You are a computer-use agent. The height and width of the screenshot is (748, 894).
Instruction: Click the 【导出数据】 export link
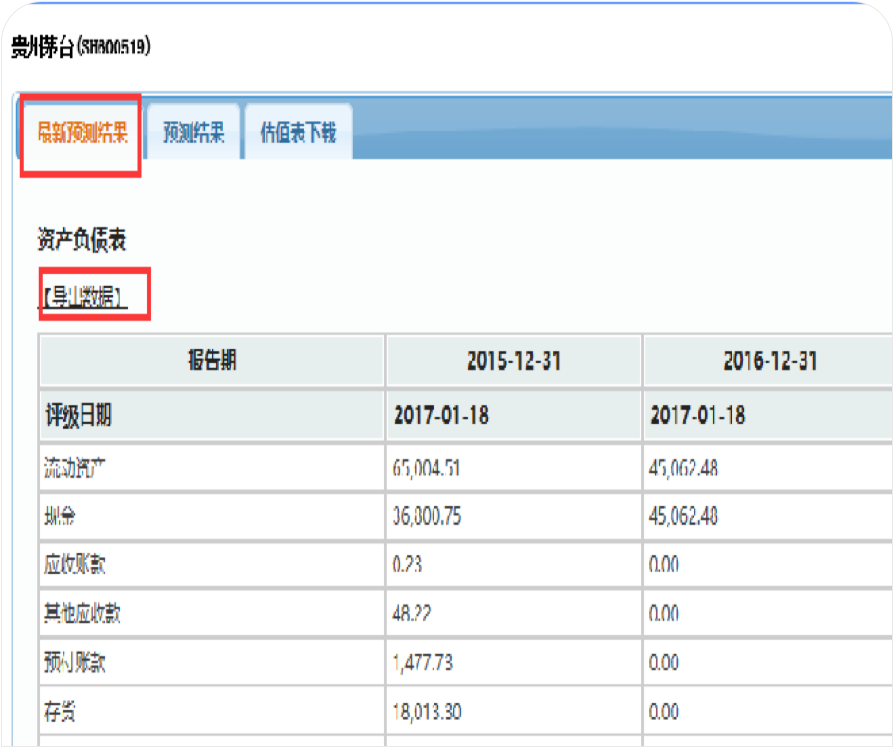tap(85, 297)
